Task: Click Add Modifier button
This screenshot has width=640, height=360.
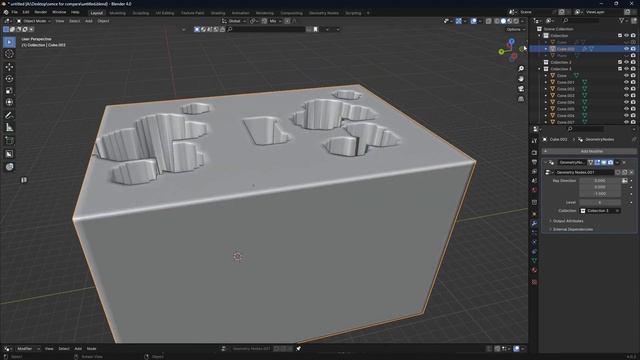Action: (591, 151)
